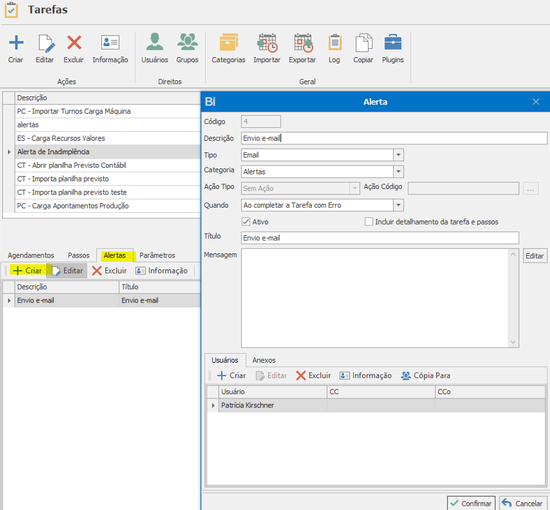Screen dimensions: 550x510
Task: Click the Cancelar button
Action: point(523,503)
